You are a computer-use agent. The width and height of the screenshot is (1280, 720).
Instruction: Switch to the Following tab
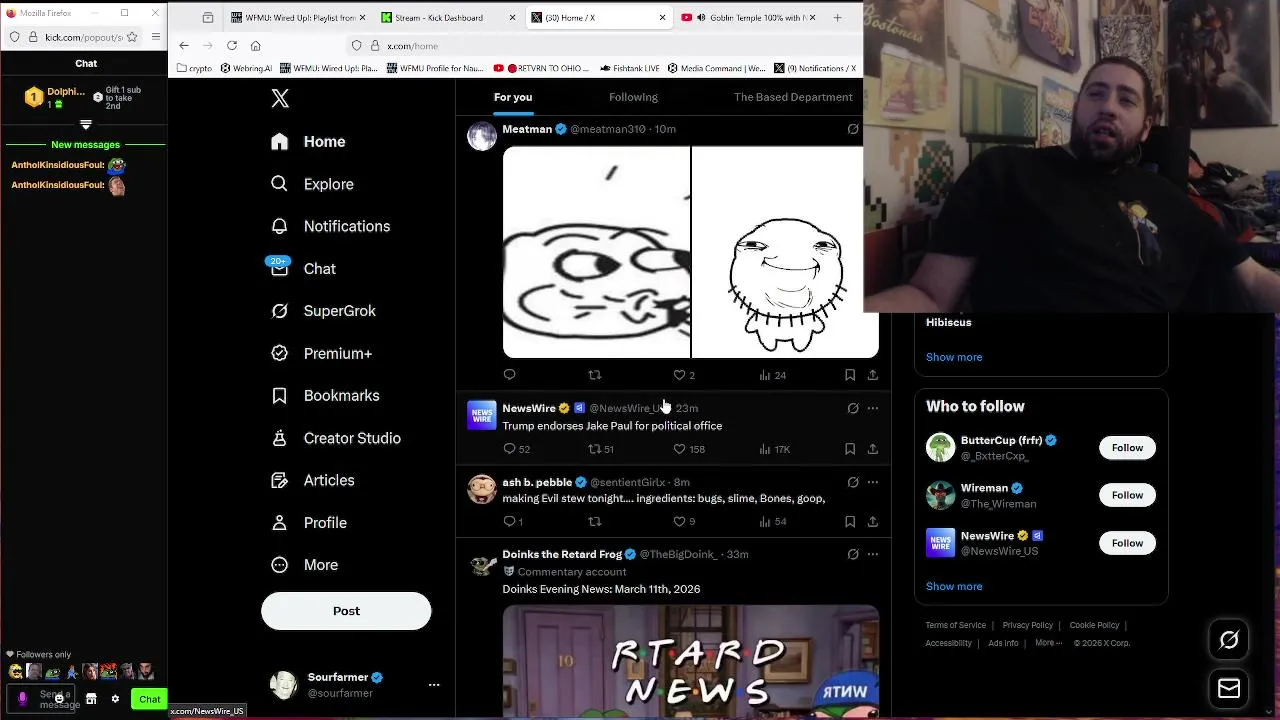[x=633, y=97]
